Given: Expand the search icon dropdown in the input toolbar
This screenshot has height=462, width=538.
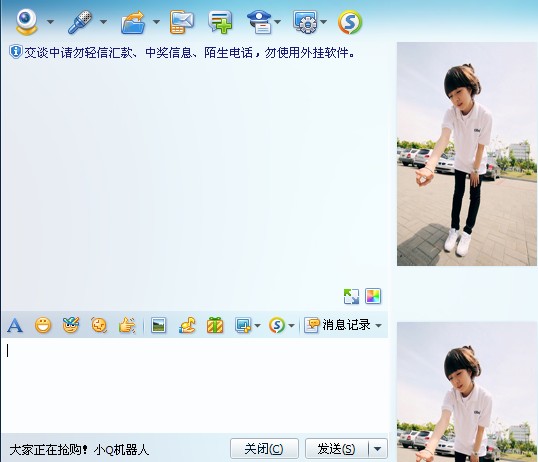Looking at the screenshot, I should (291, 325).
